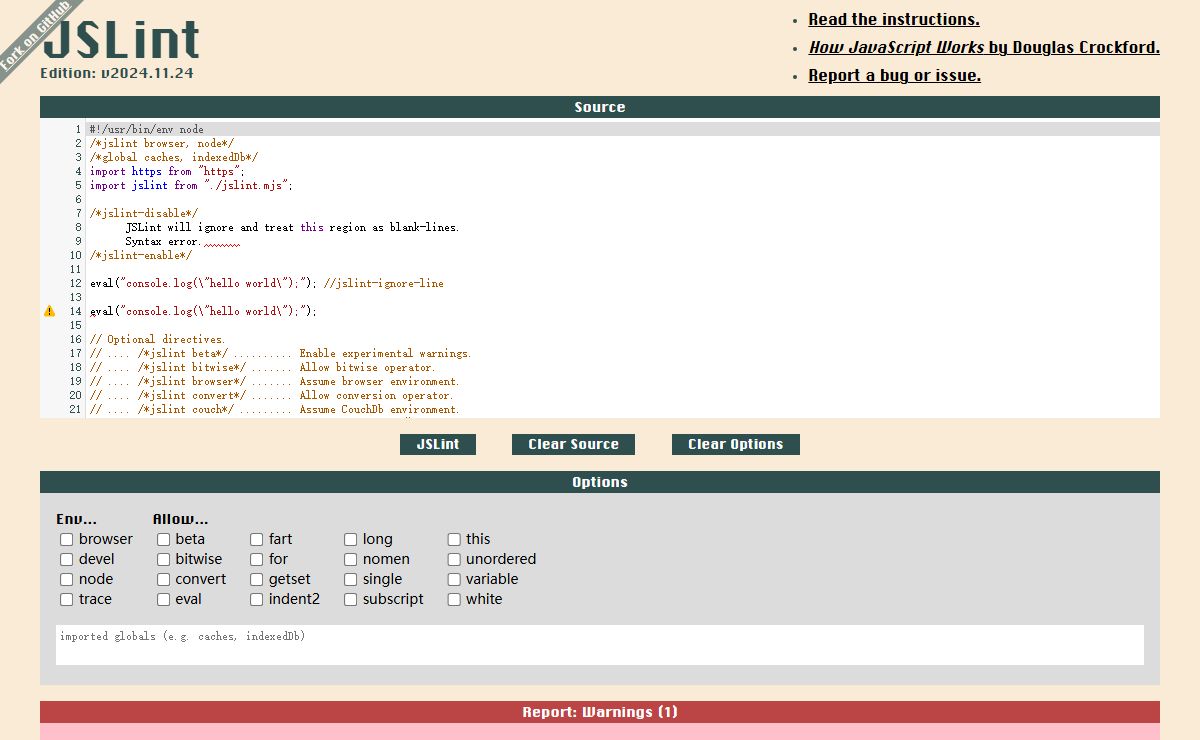
Task: Toggle the indent2 checkbox
Action: [257, 600]
